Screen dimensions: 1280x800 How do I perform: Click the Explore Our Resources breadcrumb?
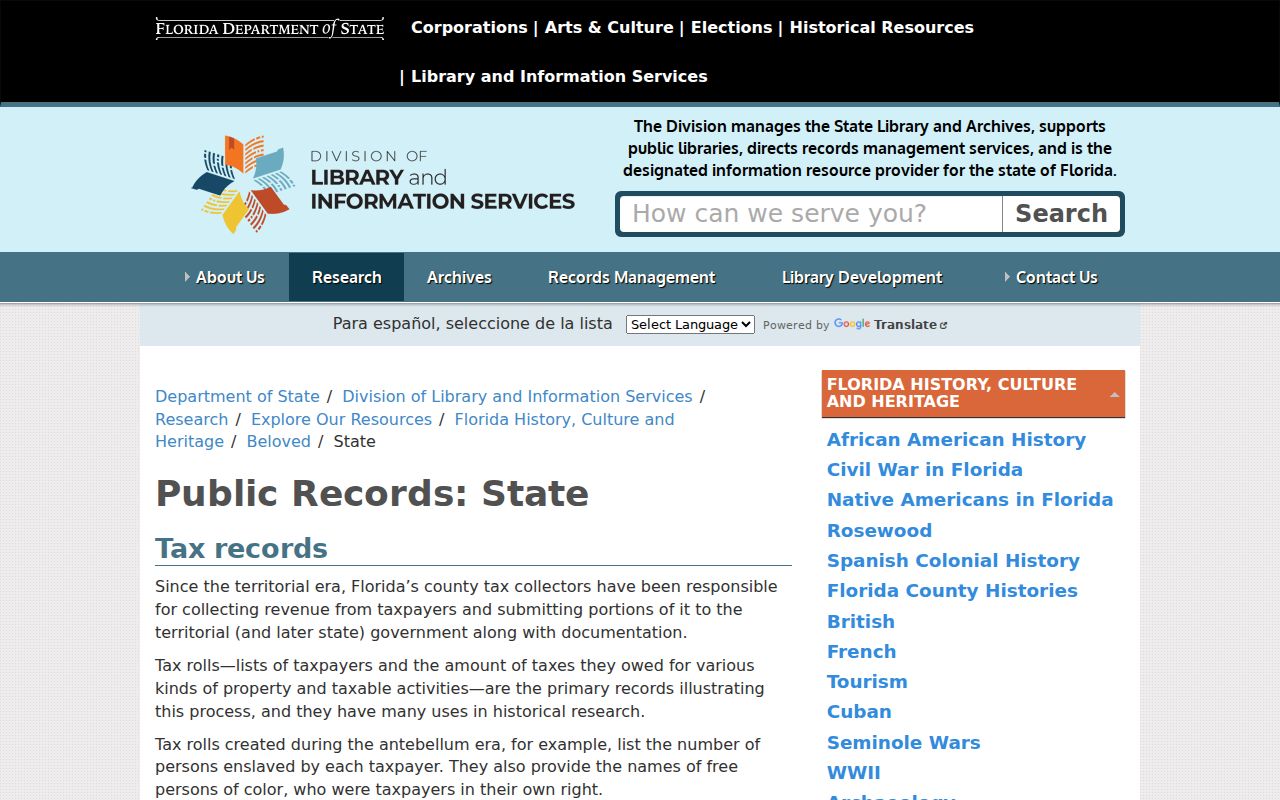tap(341, 419)
